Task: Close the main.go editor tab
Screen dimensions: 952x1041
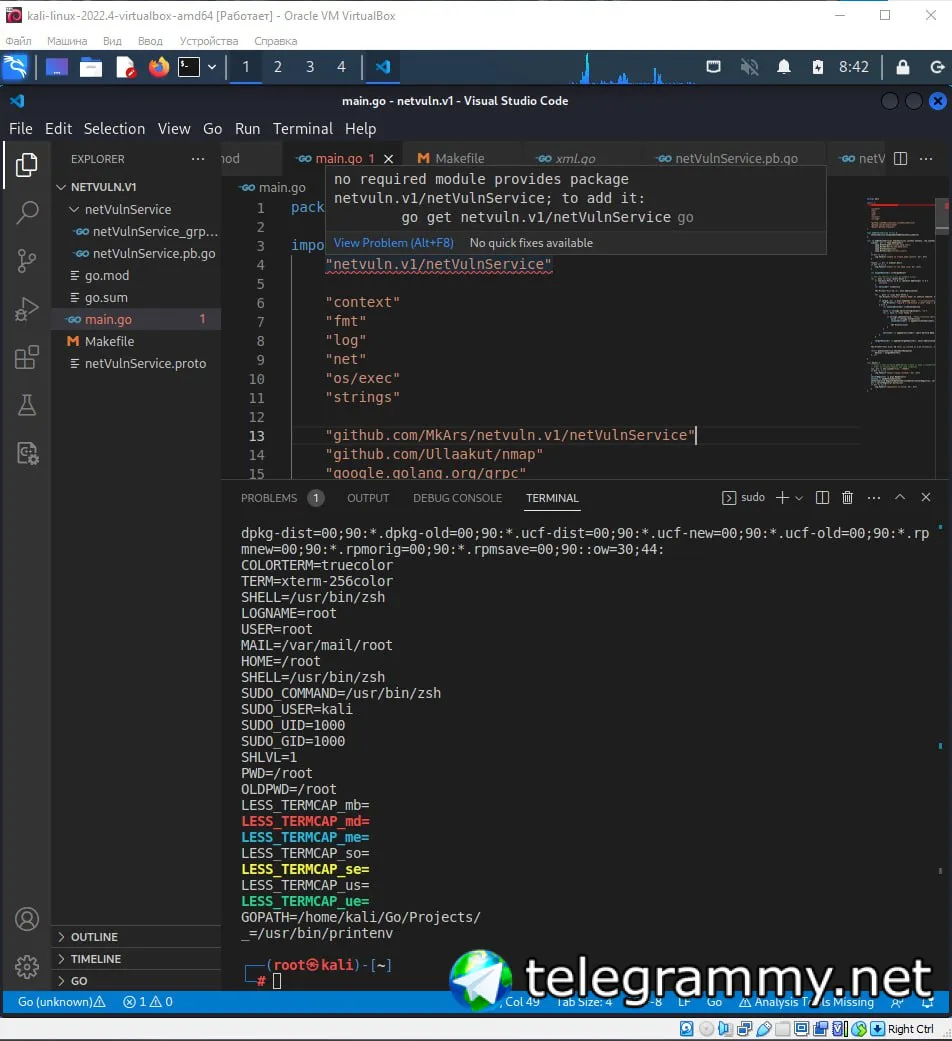Action: [388, 159]
